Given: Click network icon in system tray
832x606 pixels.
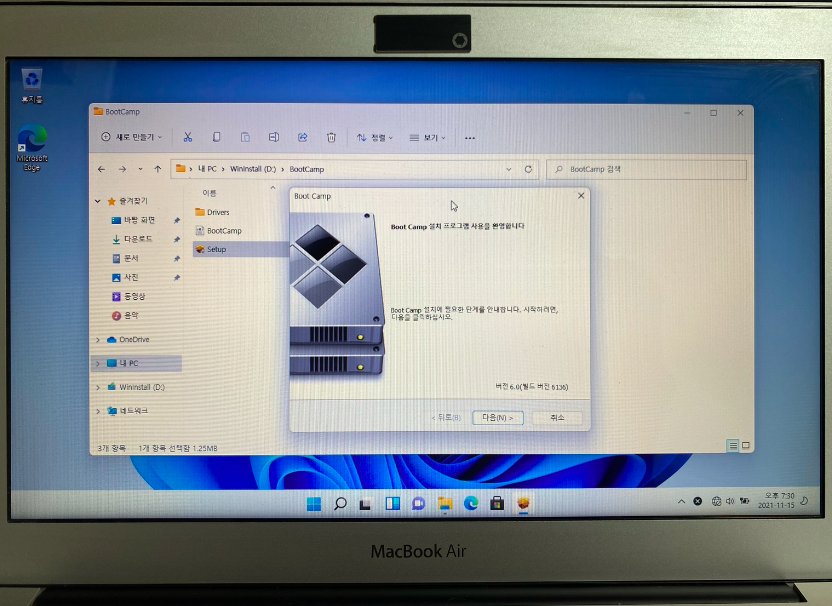Looking at the screenshot, I should point(716,501).
